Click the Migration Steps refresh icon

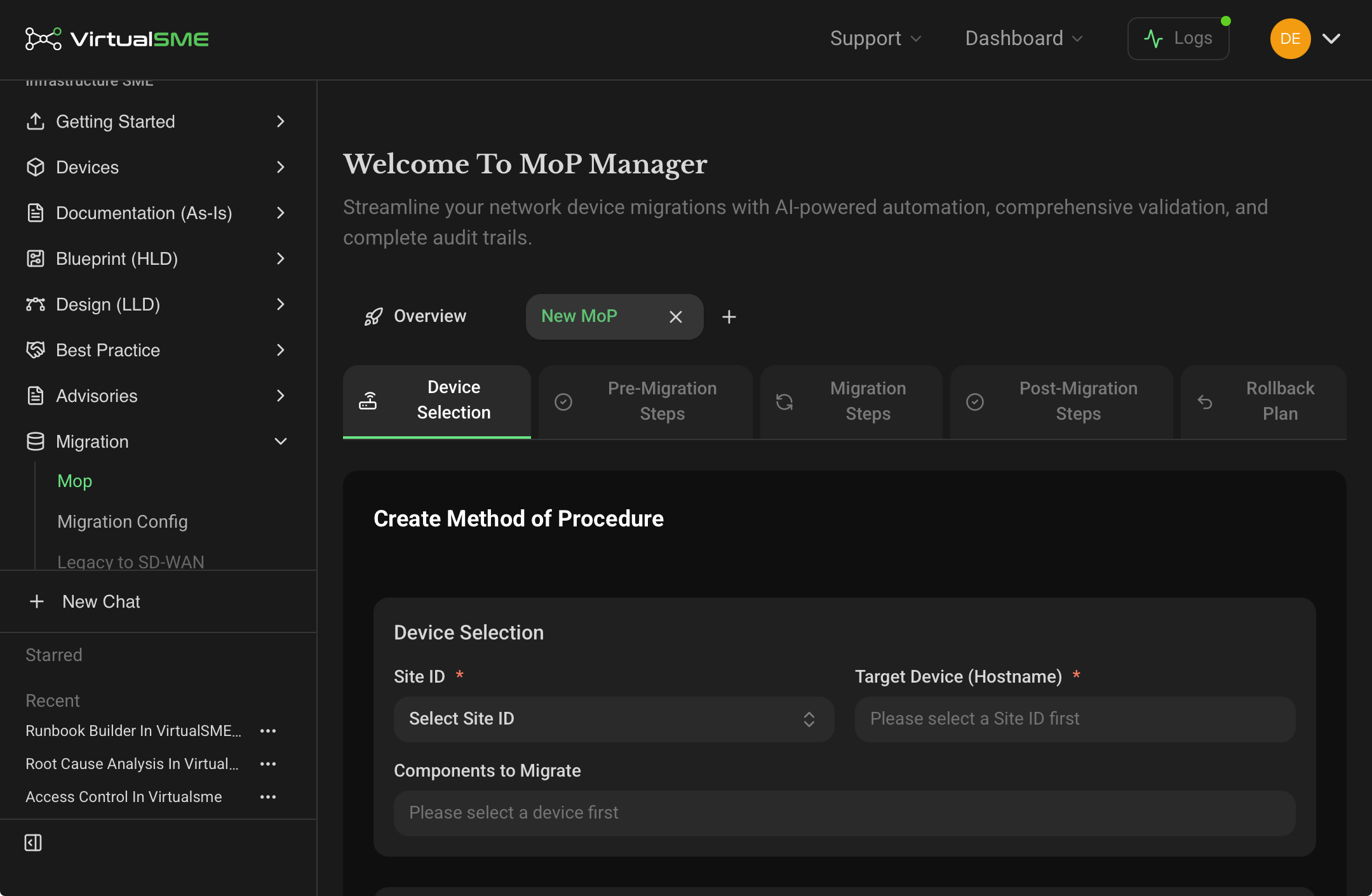(784, 402)
